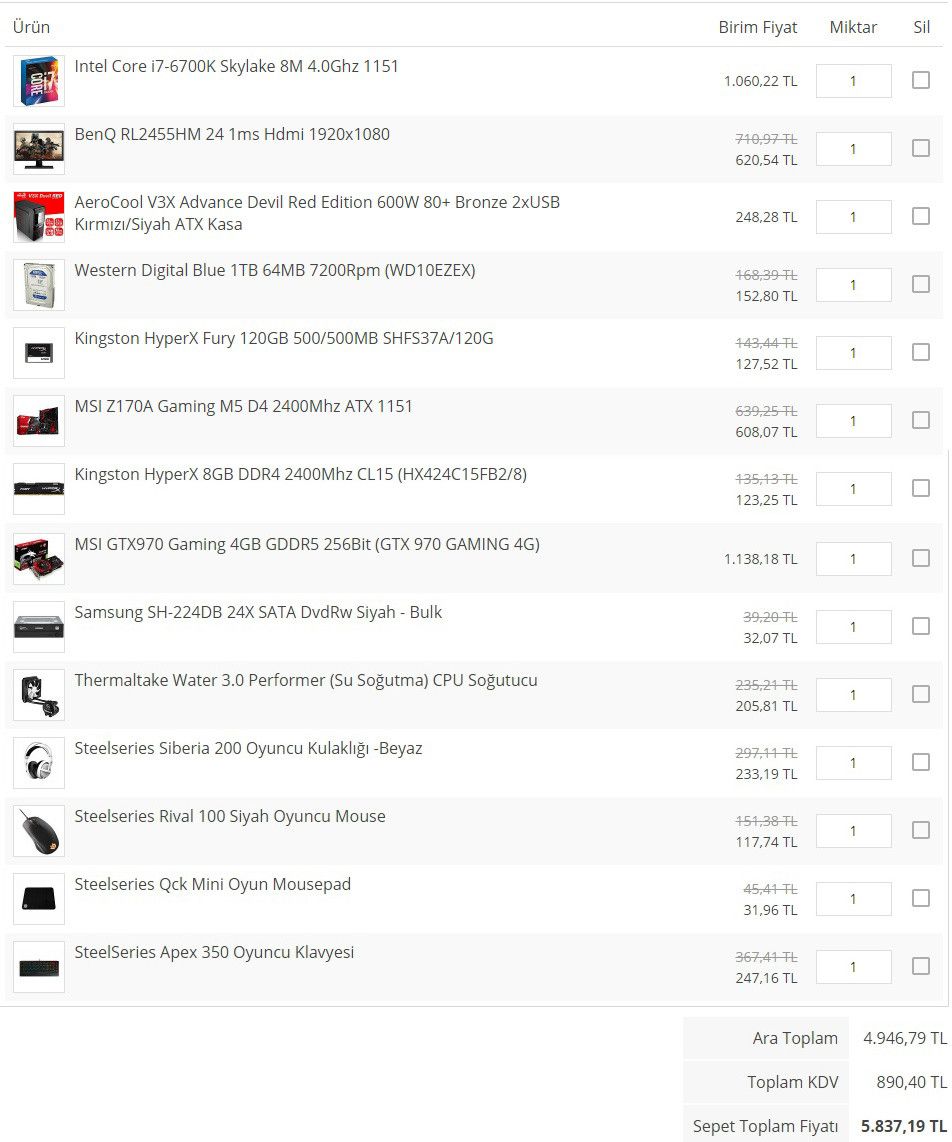This screenshot has width=952, height=1142.
Task: Focus quantity field for AeroCool case
Action: pyautogui.click(x=854, y=217)
